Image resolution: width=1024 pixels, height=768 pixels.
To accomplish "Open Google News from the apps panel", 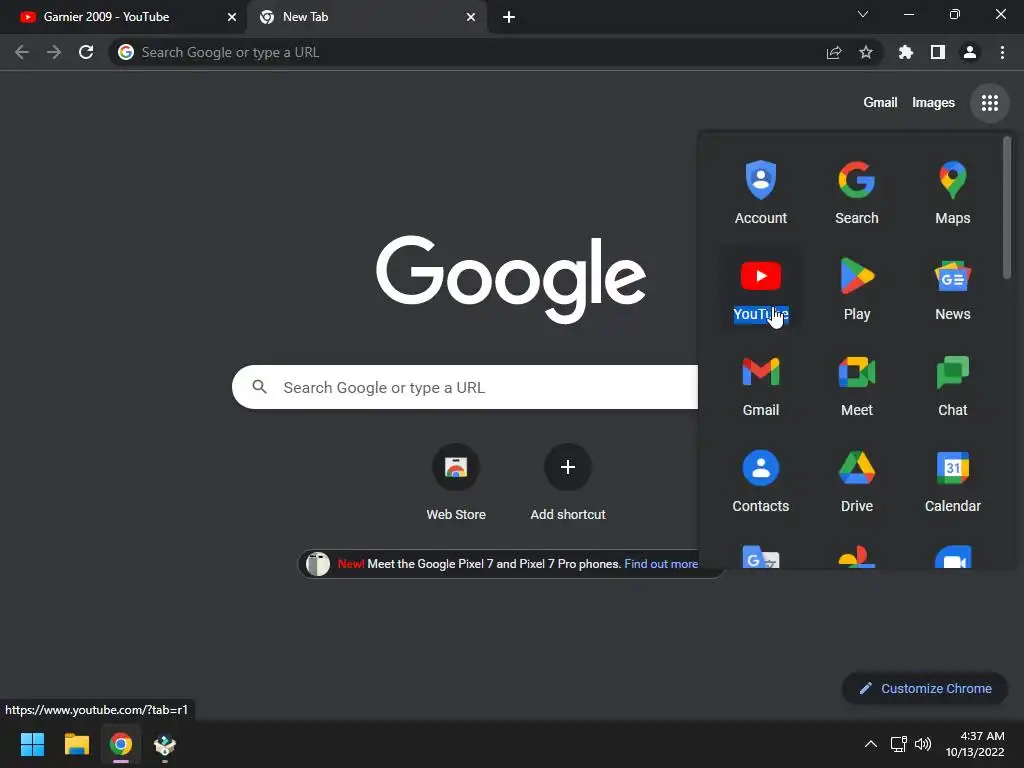I will [x=952, y=288].
